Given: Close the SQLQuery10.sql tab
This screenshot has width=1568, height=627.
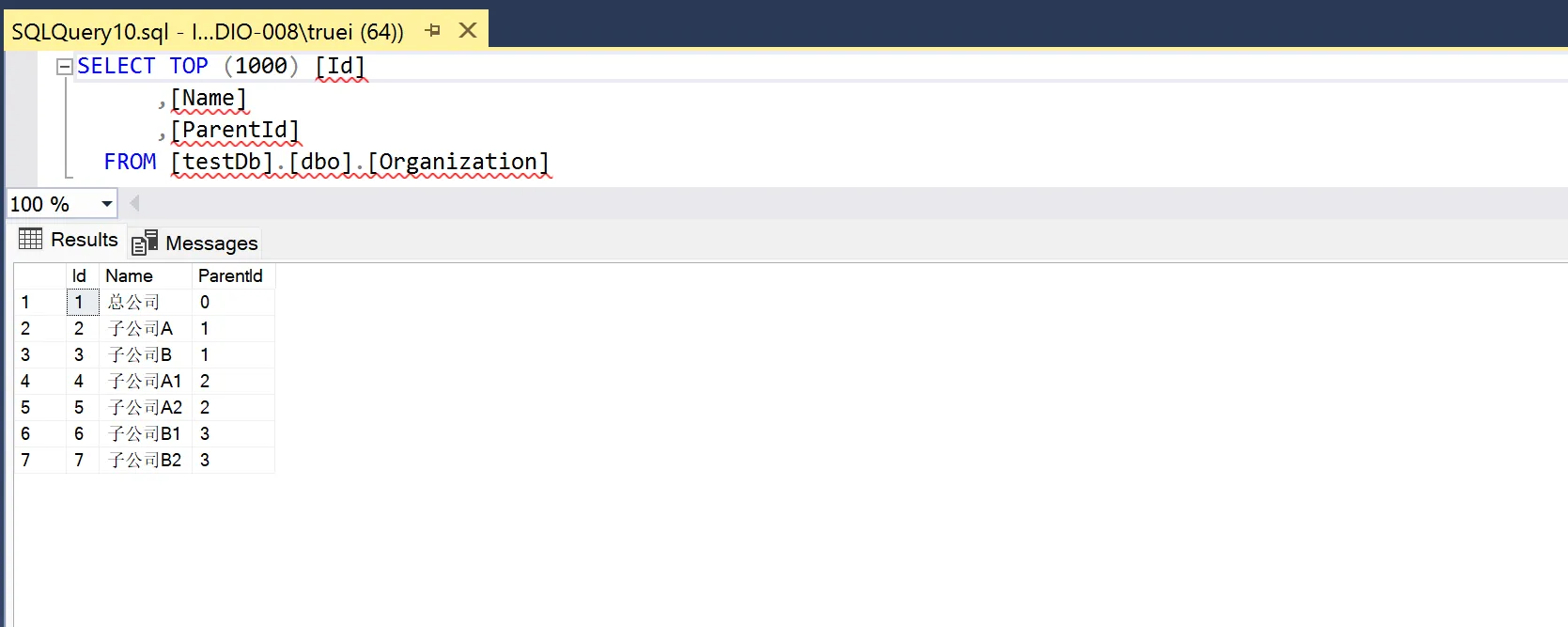Looking at the screenshot, I should tap(467, 30).
